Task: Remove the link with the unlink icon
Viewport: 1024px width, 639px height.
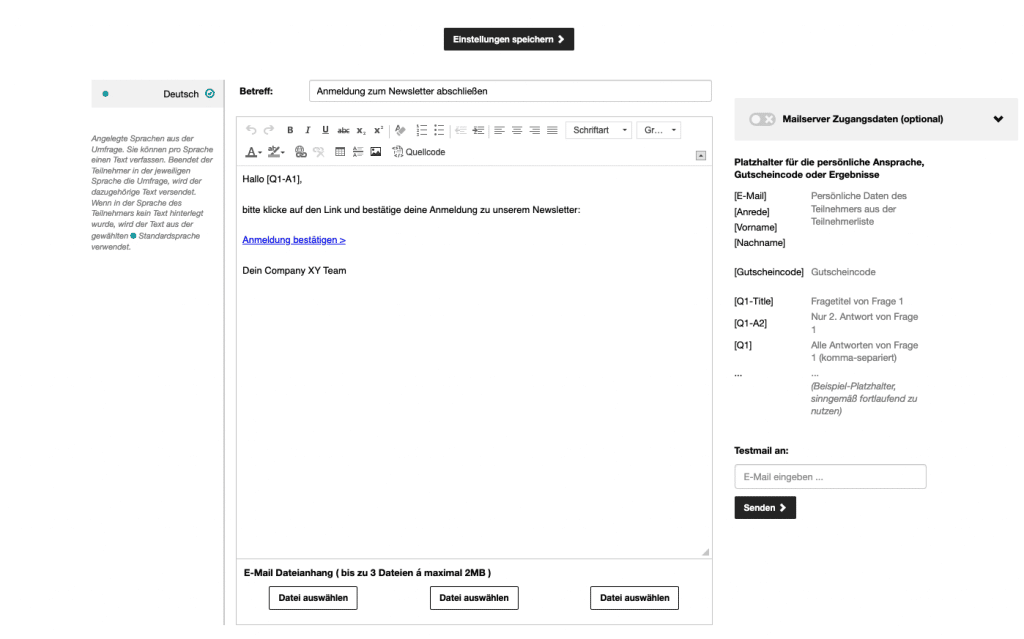Action: 317,152
